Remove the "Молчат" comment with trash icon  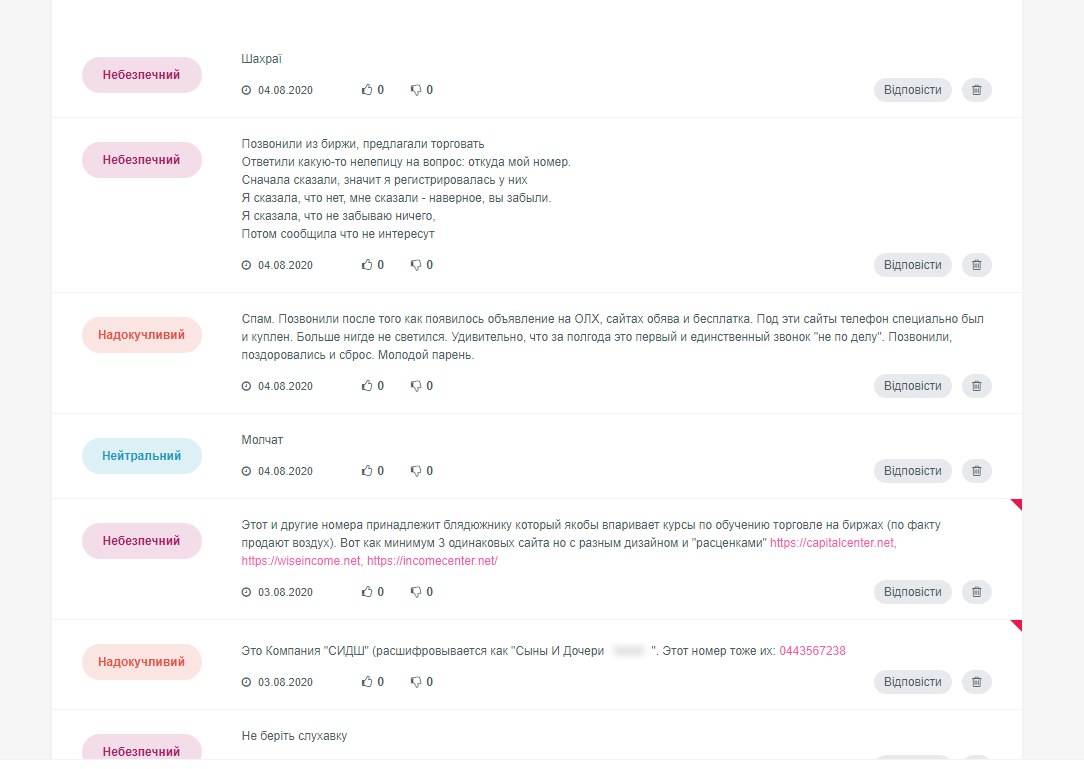(976, 471)
